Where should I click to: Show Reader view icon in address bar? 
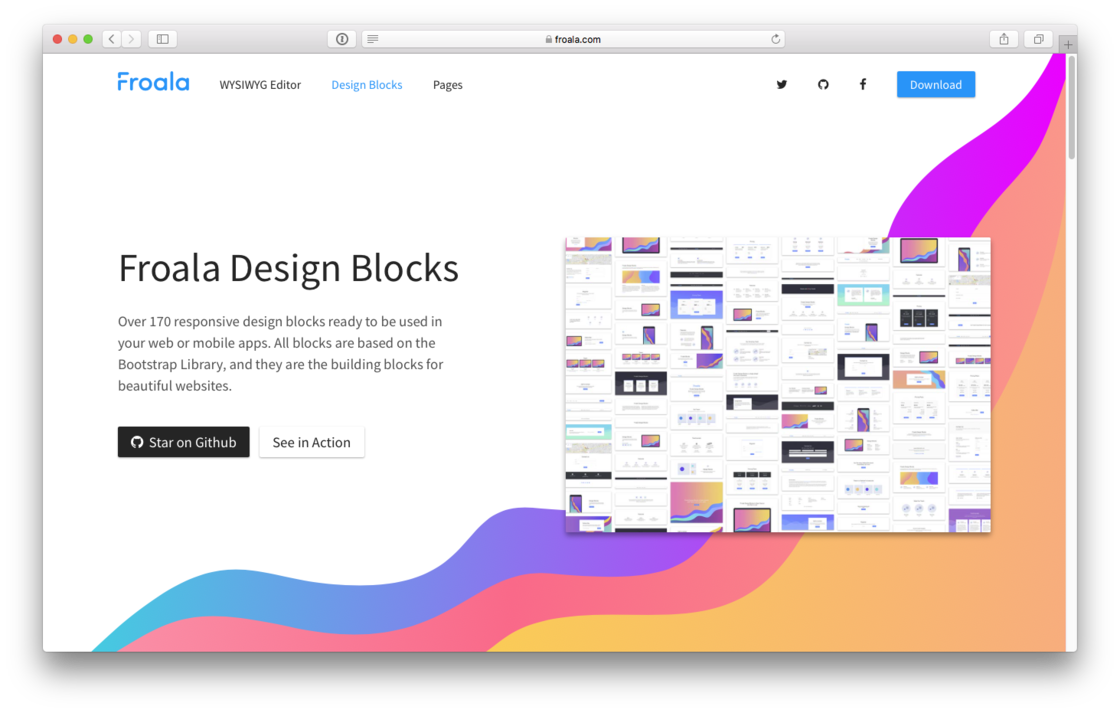(373, 39)
